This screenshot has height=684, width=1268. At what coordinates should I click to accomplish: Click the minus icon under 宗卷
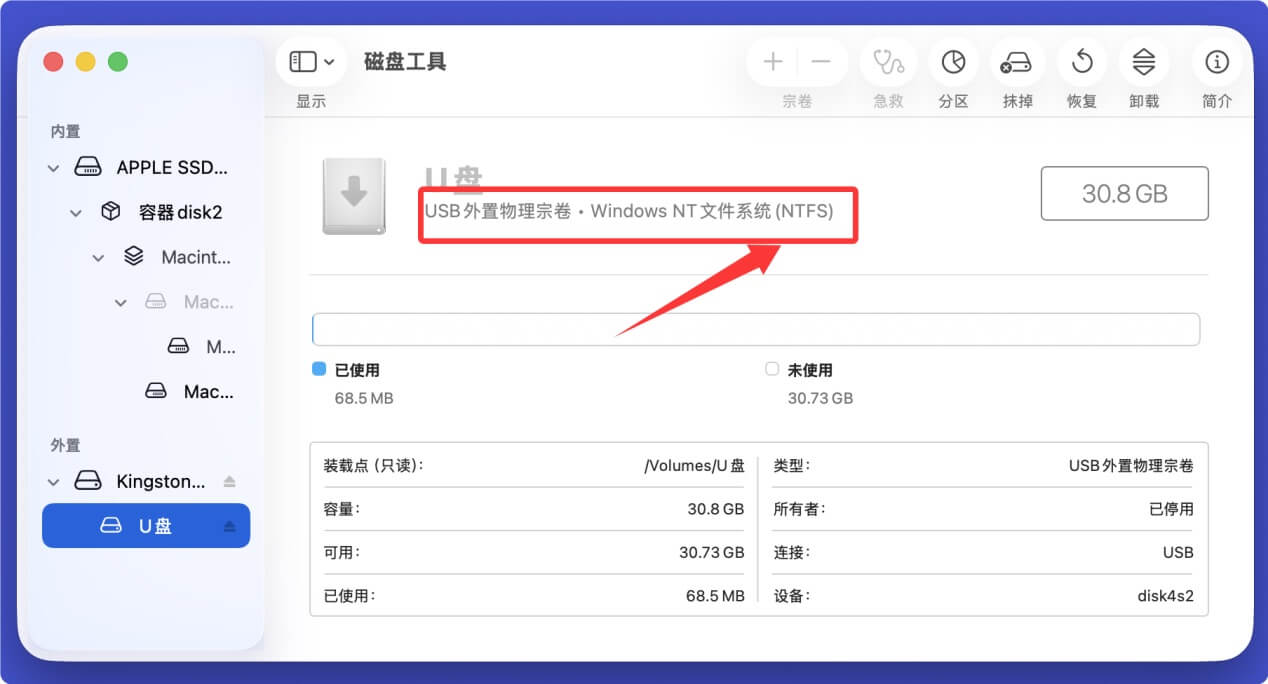822,62
